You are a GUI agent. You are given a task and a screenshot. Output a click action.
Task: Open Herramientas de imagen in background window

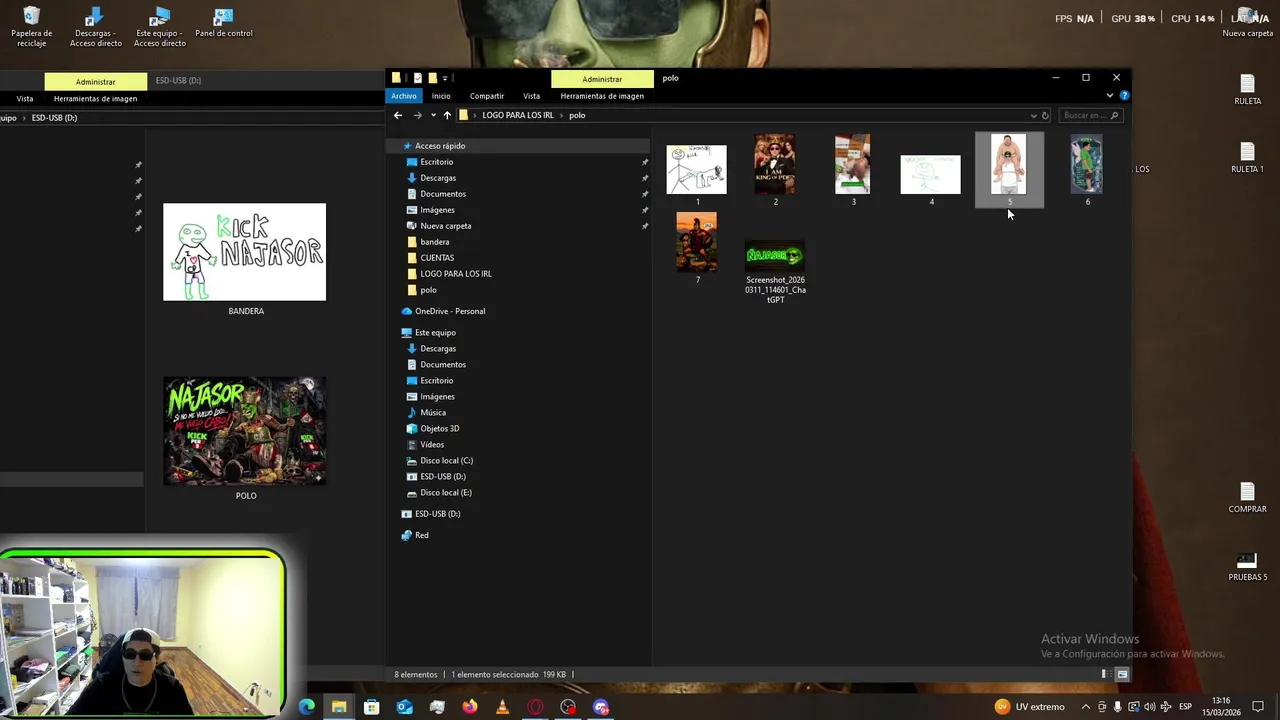click(x=95, y=99)
